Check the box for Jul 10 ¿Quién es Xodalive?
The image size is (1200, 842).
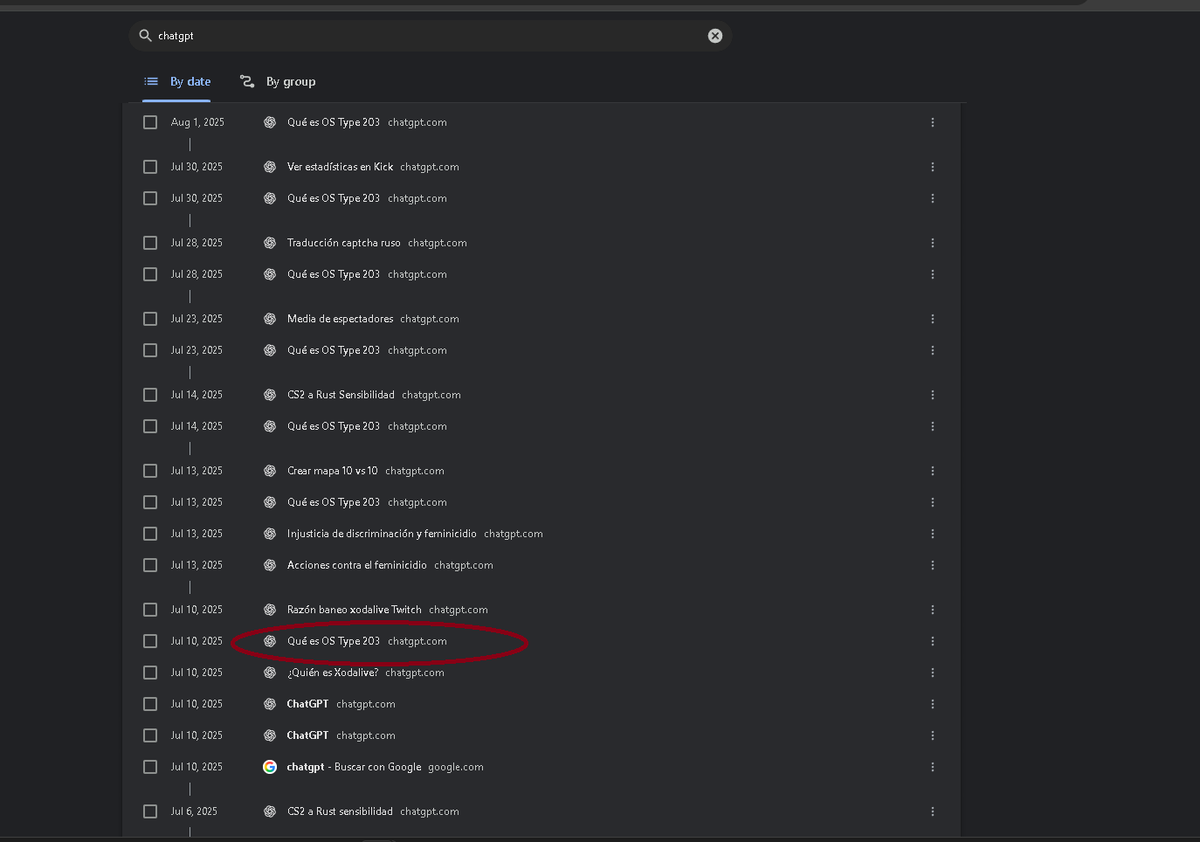pyautogui.click(x=150, y=673)
